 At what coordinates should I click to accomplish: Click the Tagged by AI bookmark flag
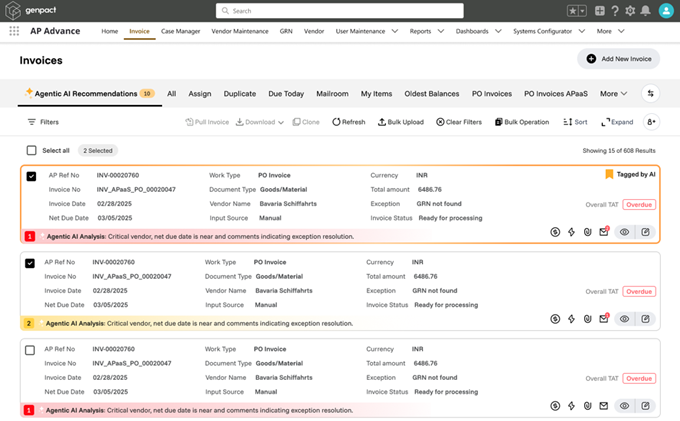point(609,174)
